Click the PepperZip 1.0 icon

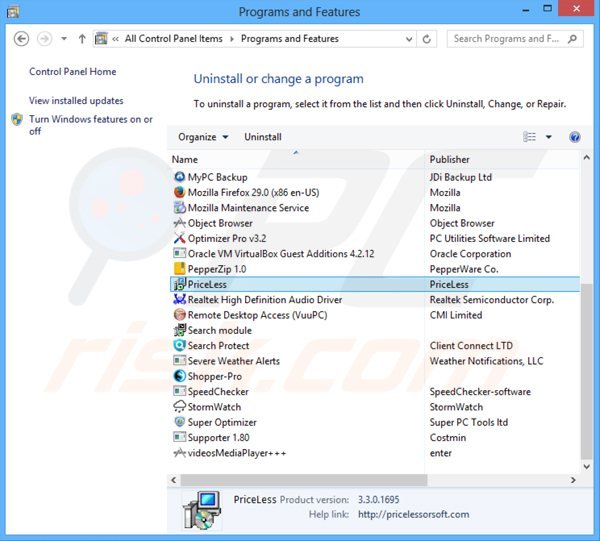[179, 269]
